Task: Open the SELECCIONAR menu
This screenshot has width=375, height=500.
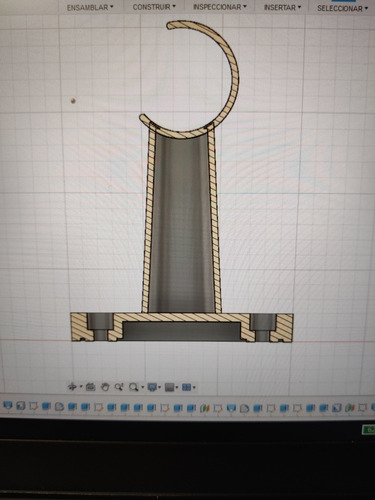Action: coord(342,8)
